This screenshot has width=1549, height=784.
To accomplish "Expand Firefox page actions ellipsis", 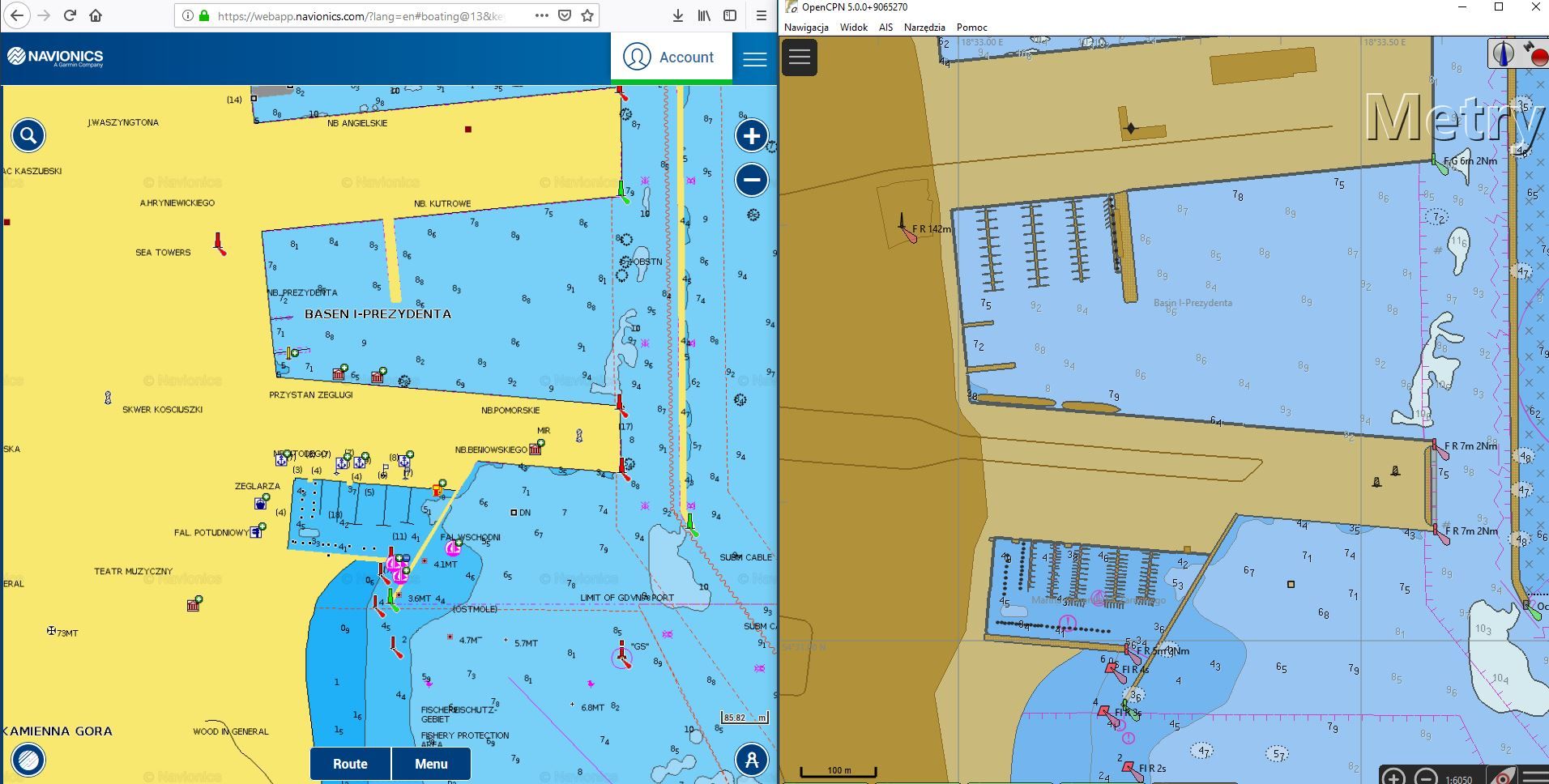I will point(542,15).
